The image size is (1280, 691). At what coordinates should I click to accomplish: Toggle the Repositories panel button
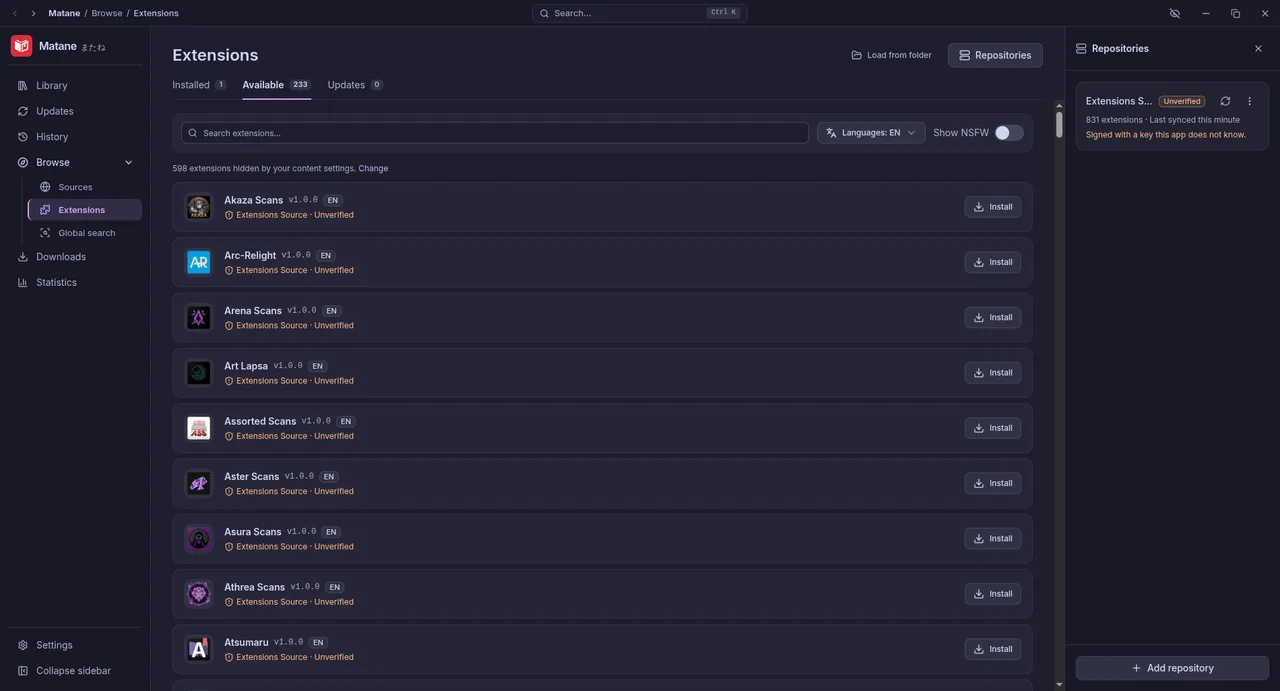pyautogui.click(x=995, y=55)
